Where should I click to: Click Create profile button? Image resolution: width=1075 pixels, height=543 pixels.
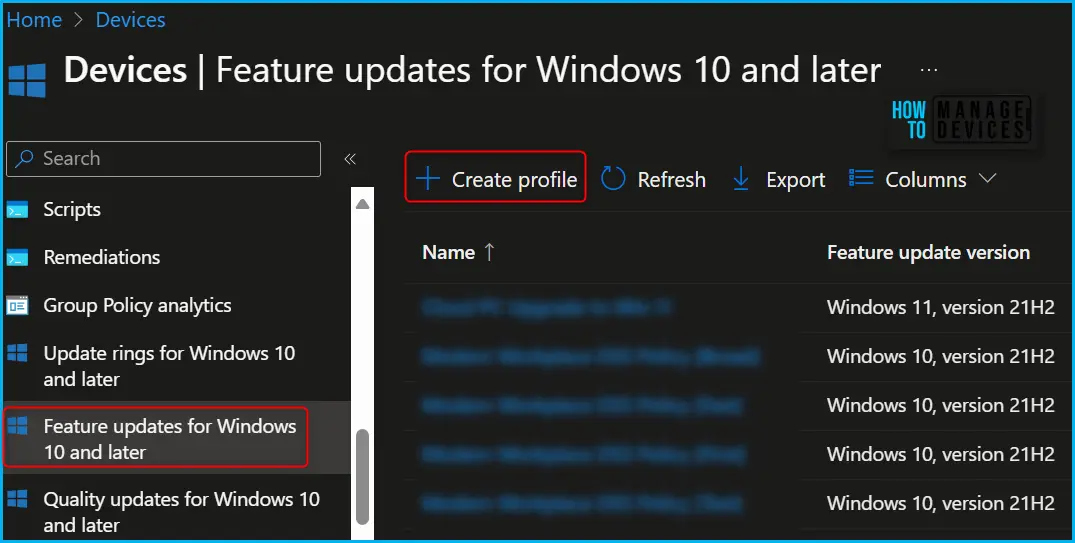[496, 179]
